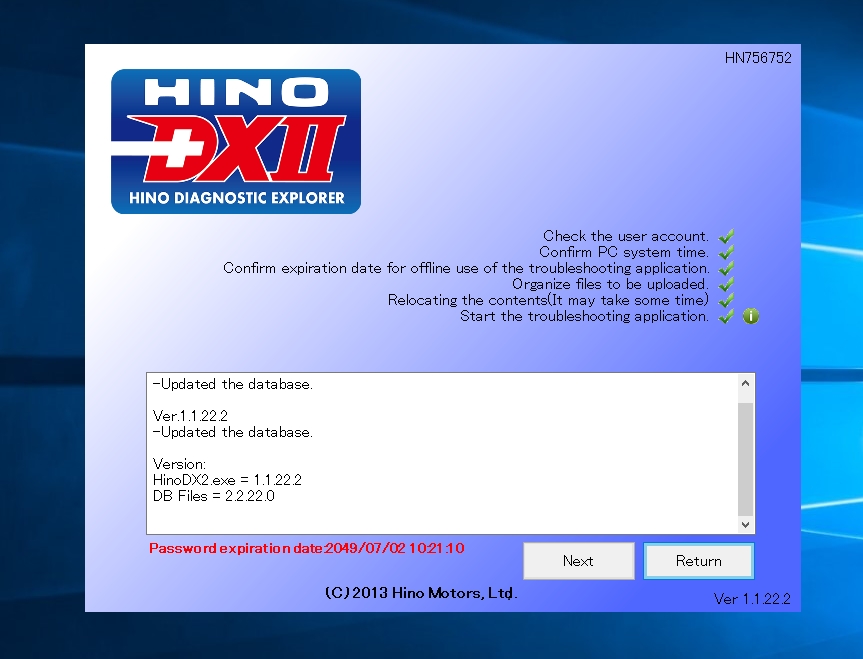Click the (C) 2013 Hino Motors copyright text

coord(421,593)
